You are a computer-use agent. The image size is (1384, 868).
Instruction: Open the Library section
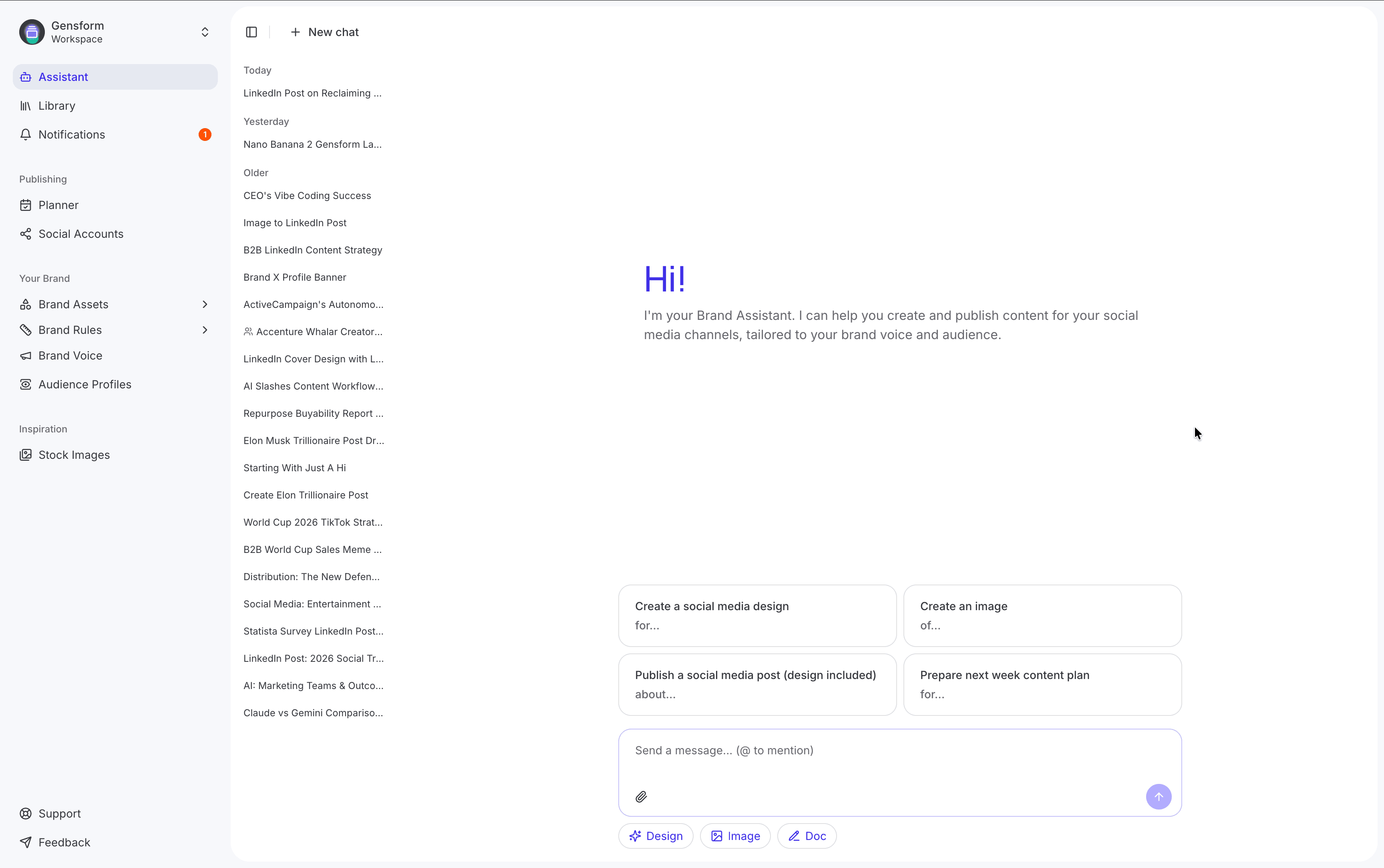[115, 106]
